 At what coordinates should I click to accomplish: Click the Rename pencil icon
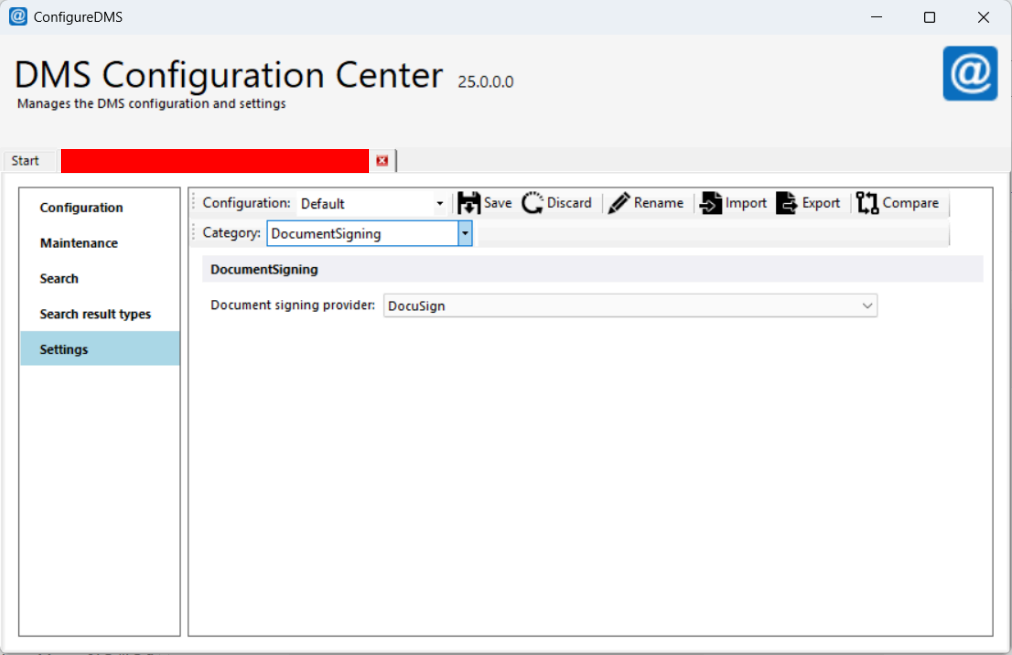tap(619, 203)
